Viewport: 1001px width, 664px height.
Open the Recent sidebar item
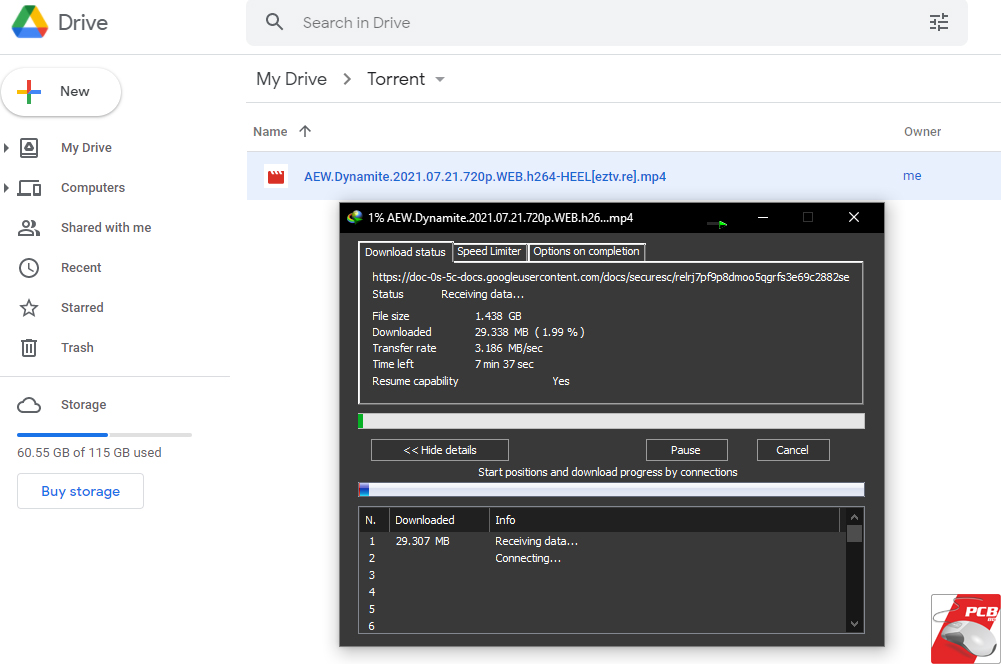coord(81,268)
